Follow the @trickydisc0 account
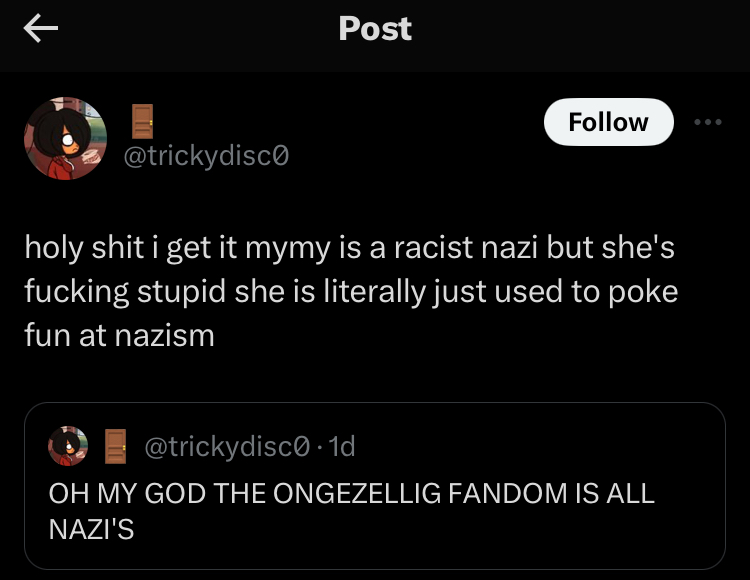The width and height of the screenshot is (750, 580). coord(608,122)
